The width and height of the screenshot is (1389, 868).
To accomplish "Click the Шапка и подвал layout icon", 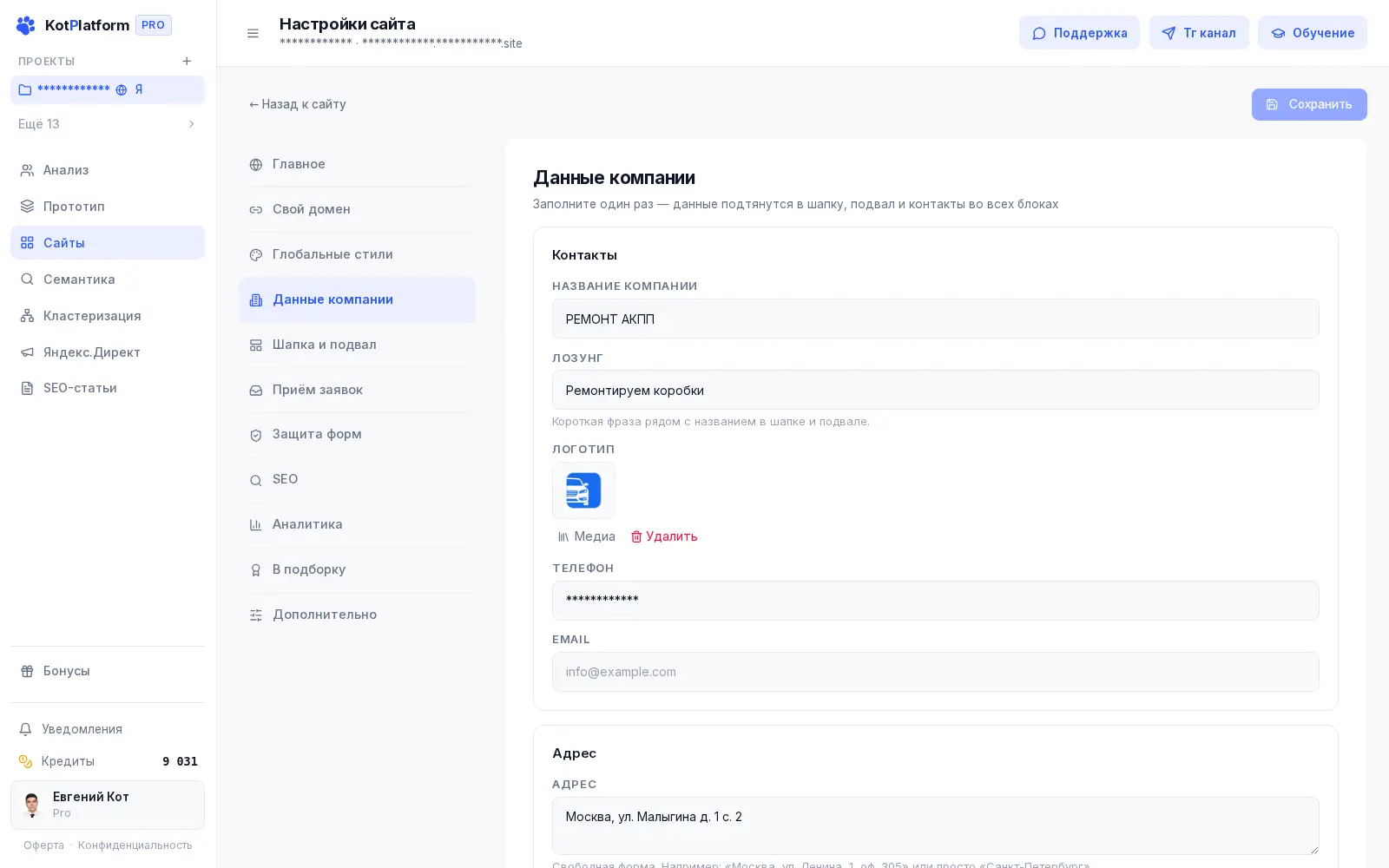I will click(256, 345).
